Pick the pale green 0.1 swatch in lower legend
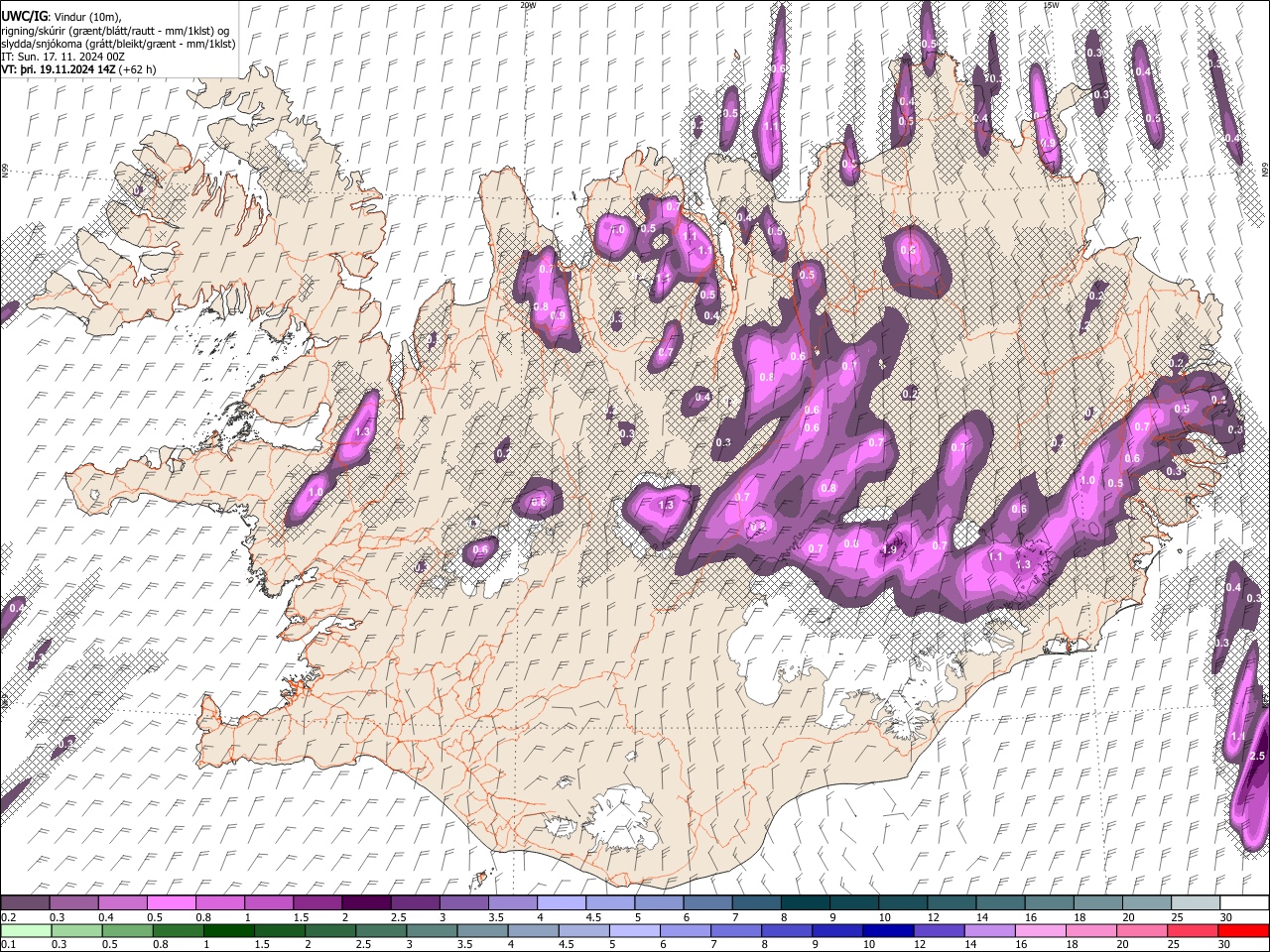This screenshot has height=952, width=1270. (26, 930)
